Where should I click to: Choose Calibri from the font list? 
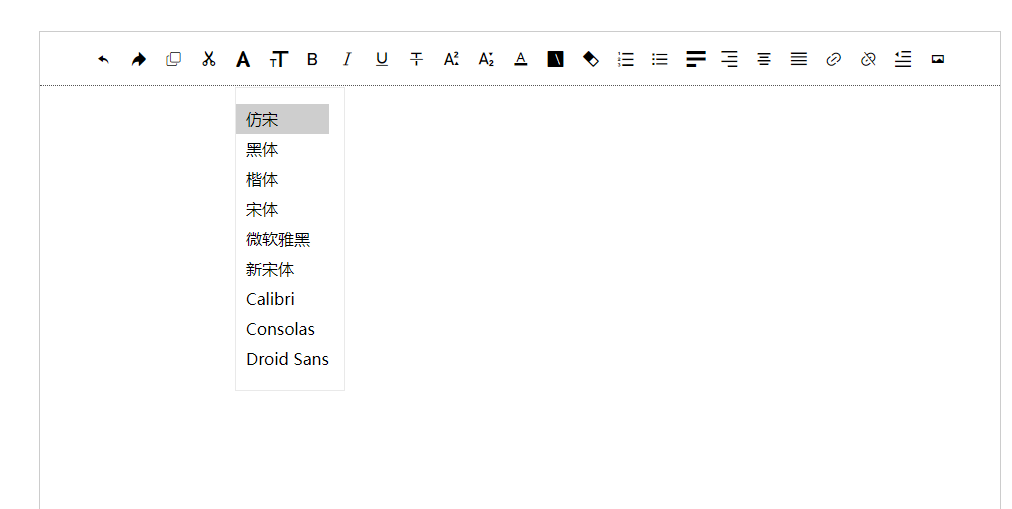pyautogui.click(x=282, y=299)
